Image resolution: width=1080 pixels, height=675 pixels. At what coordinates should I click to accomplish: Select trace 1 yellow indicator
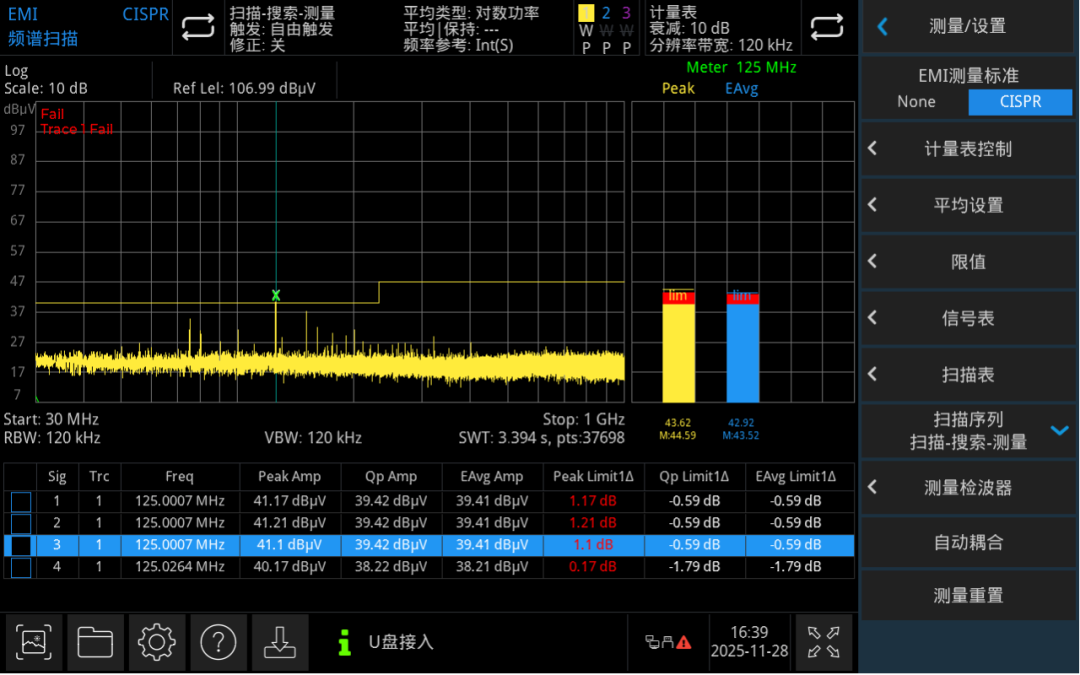(585, 13)
